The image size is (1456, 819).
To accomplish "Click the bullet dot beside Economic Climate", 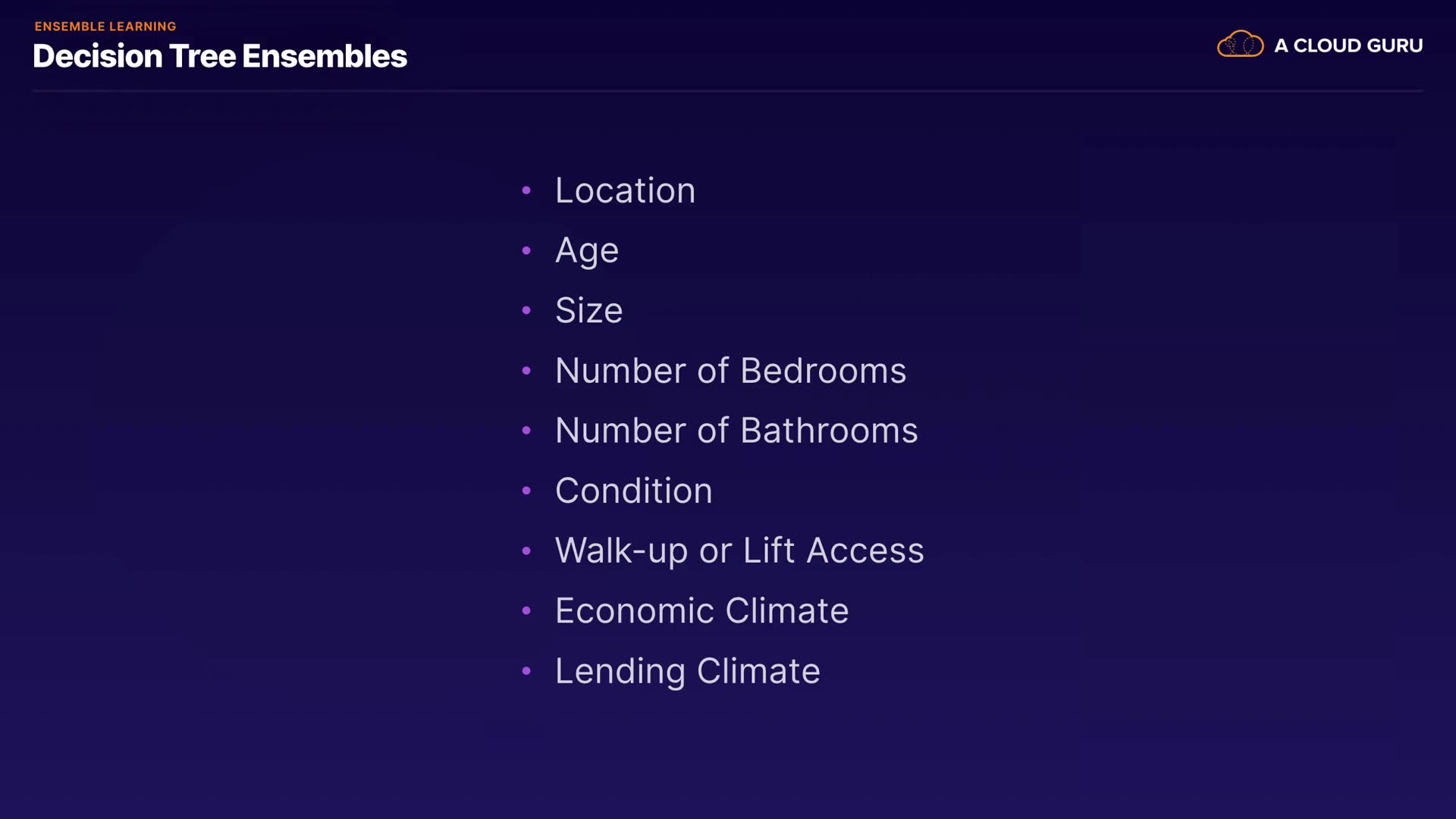I will [x=526, y=610].
